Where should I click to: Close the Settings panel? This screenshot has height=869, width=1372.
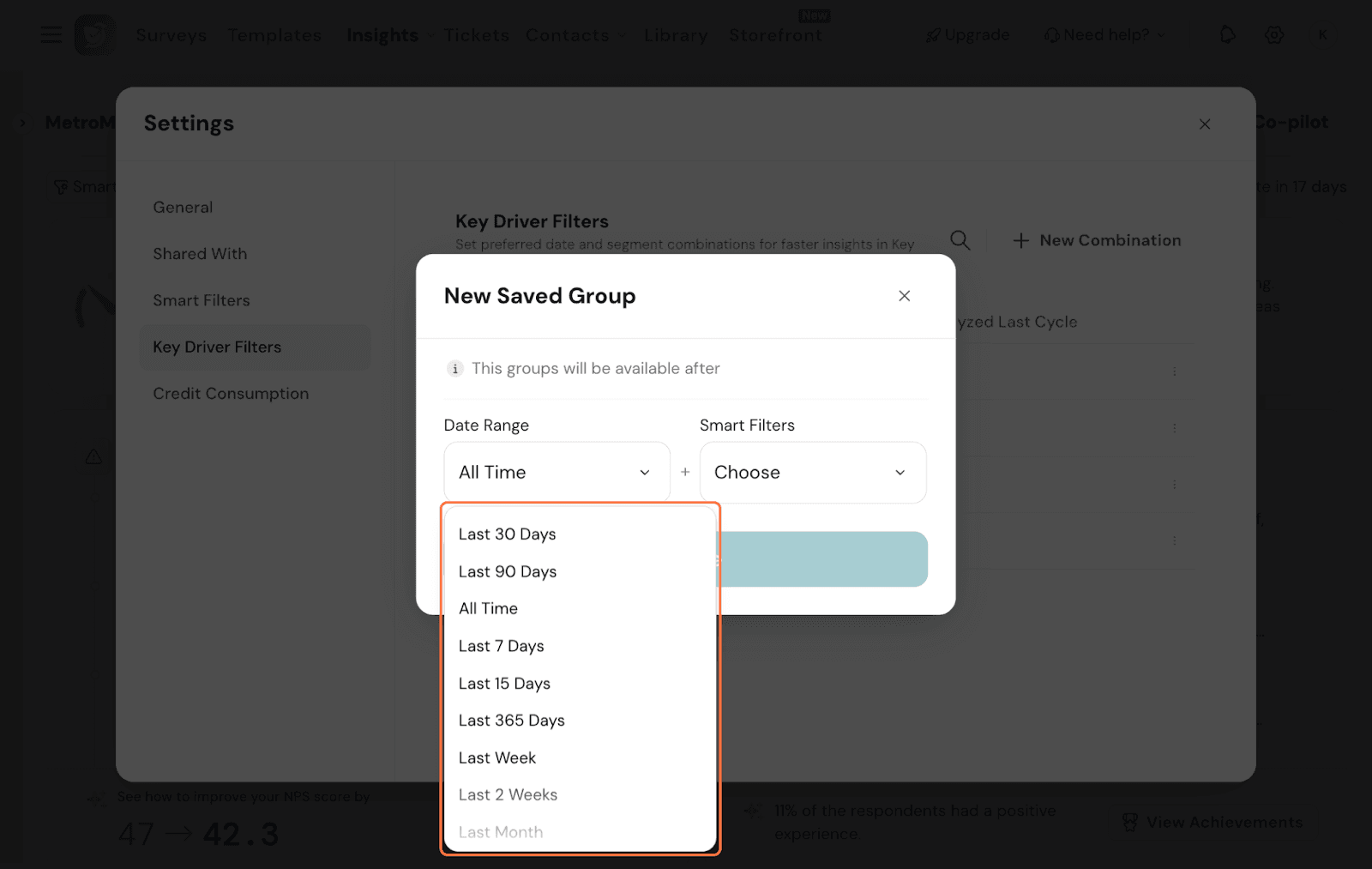click(x=1205, y=124)
